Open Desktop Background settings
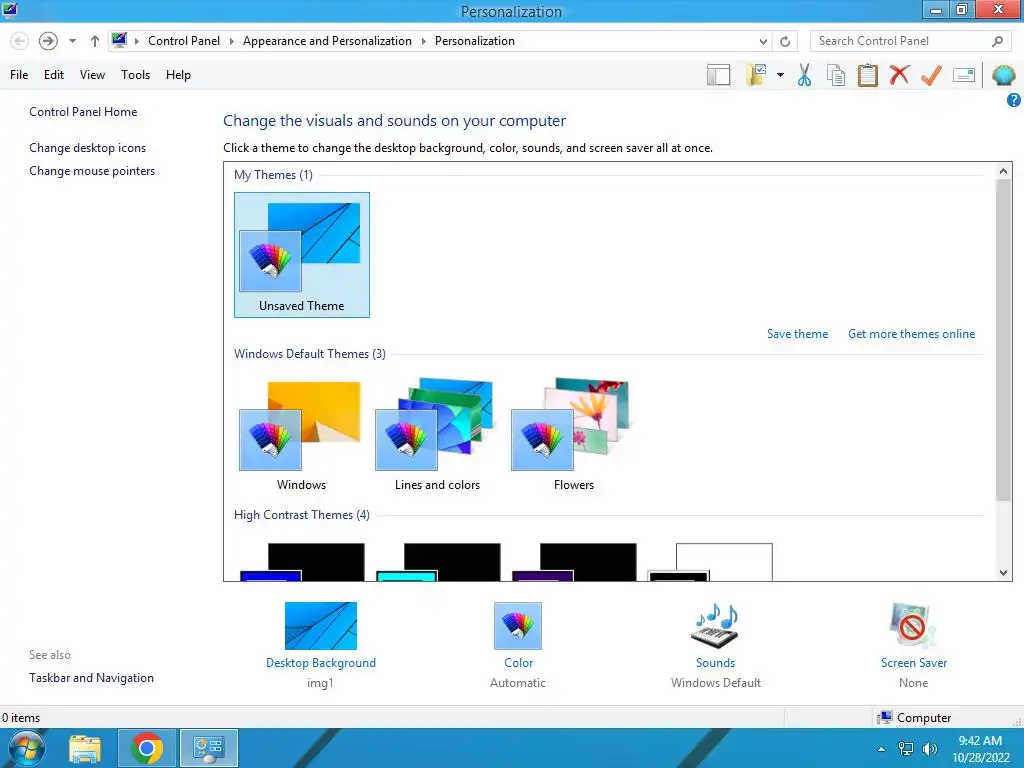This screenshot has height=768, width=1024. tap(321, 626)
